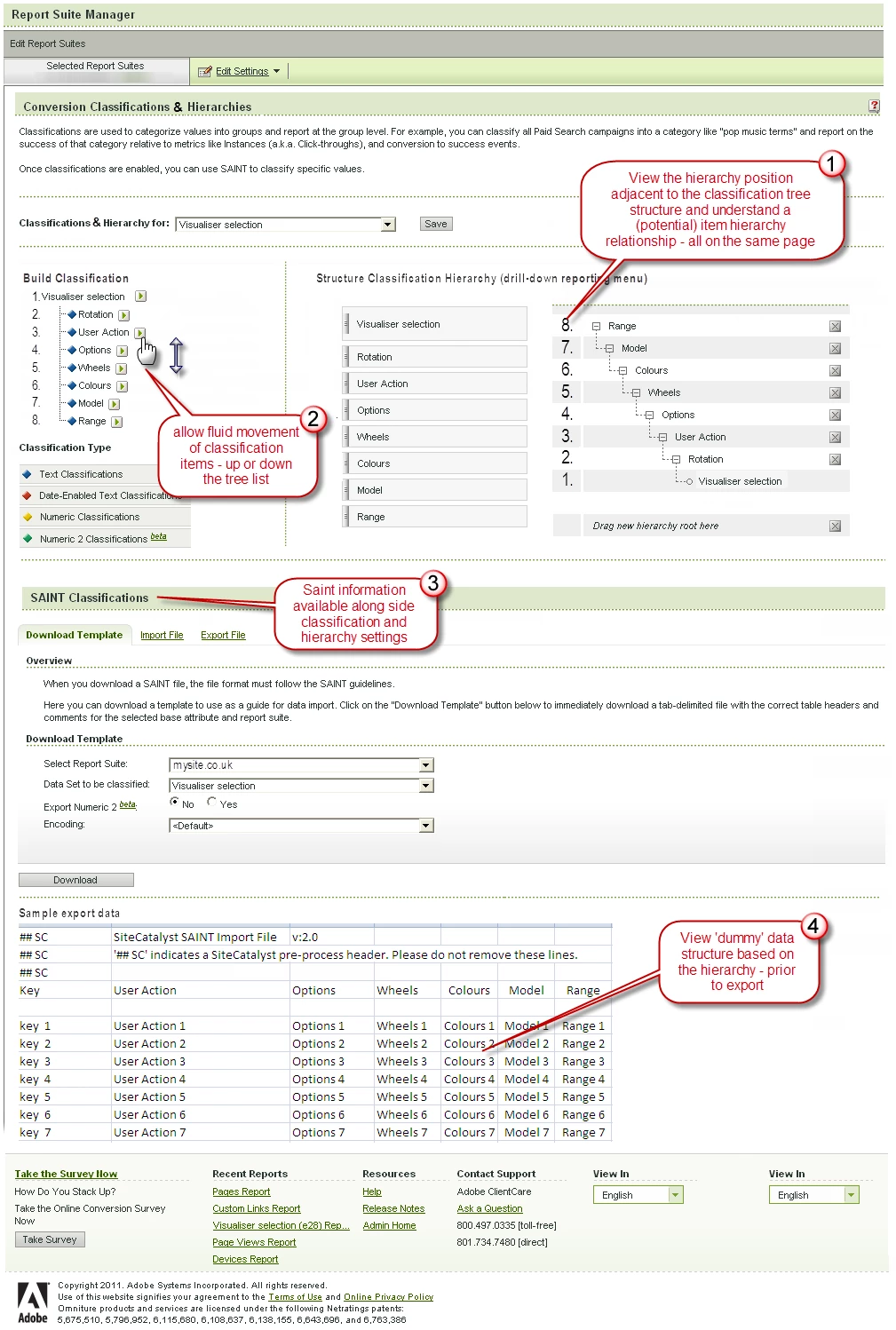Click the arrow icon beside Options classification

pyautogui.click(x=123, y=351)
